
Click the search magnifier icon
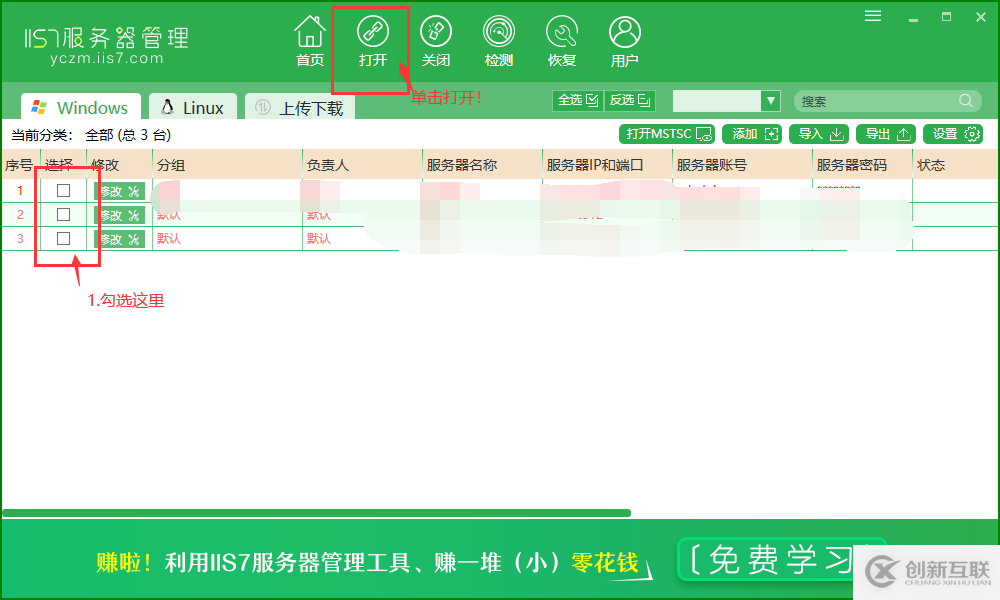pyautogui.click(x=966, y=101)
